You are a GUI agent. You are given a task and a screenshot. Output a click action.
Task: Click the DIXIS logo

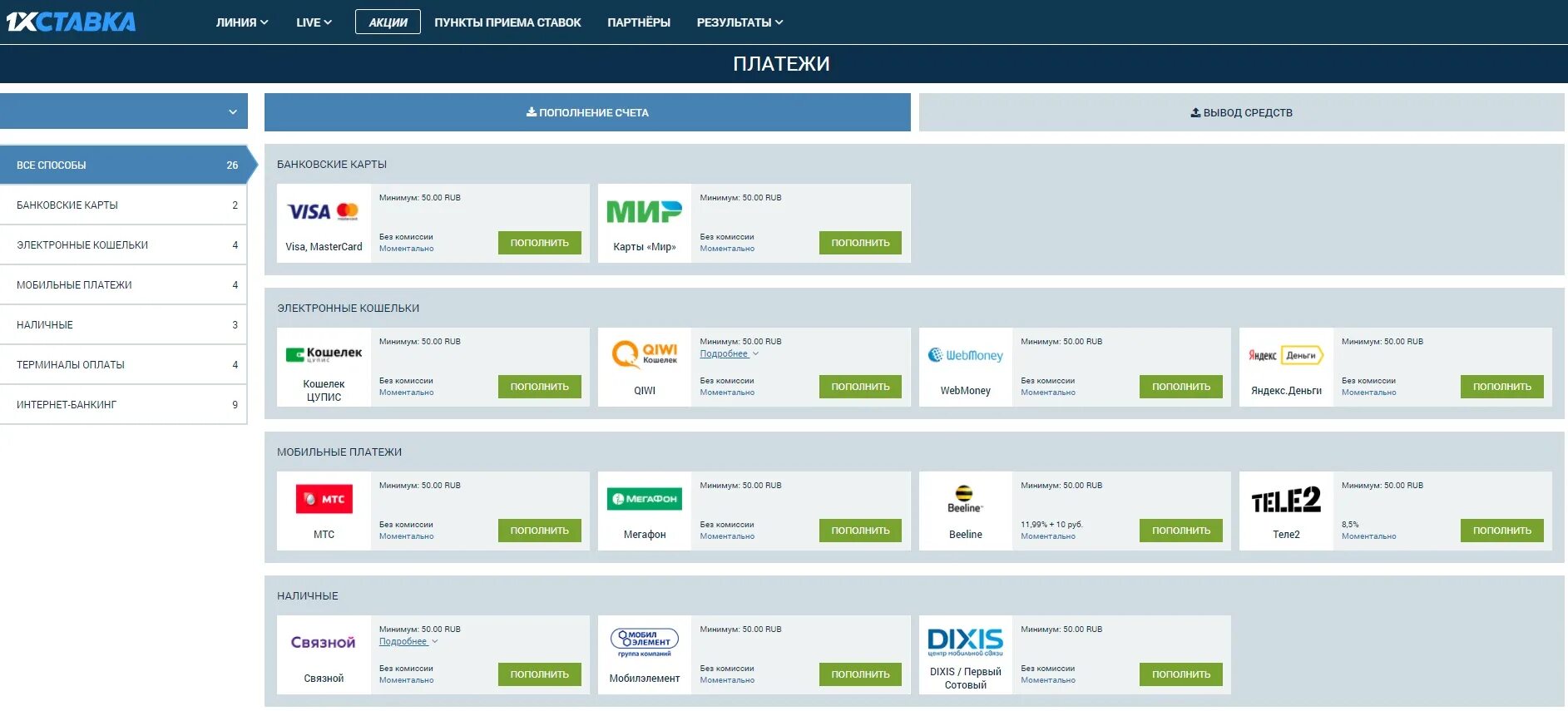(x=965, y=642)
